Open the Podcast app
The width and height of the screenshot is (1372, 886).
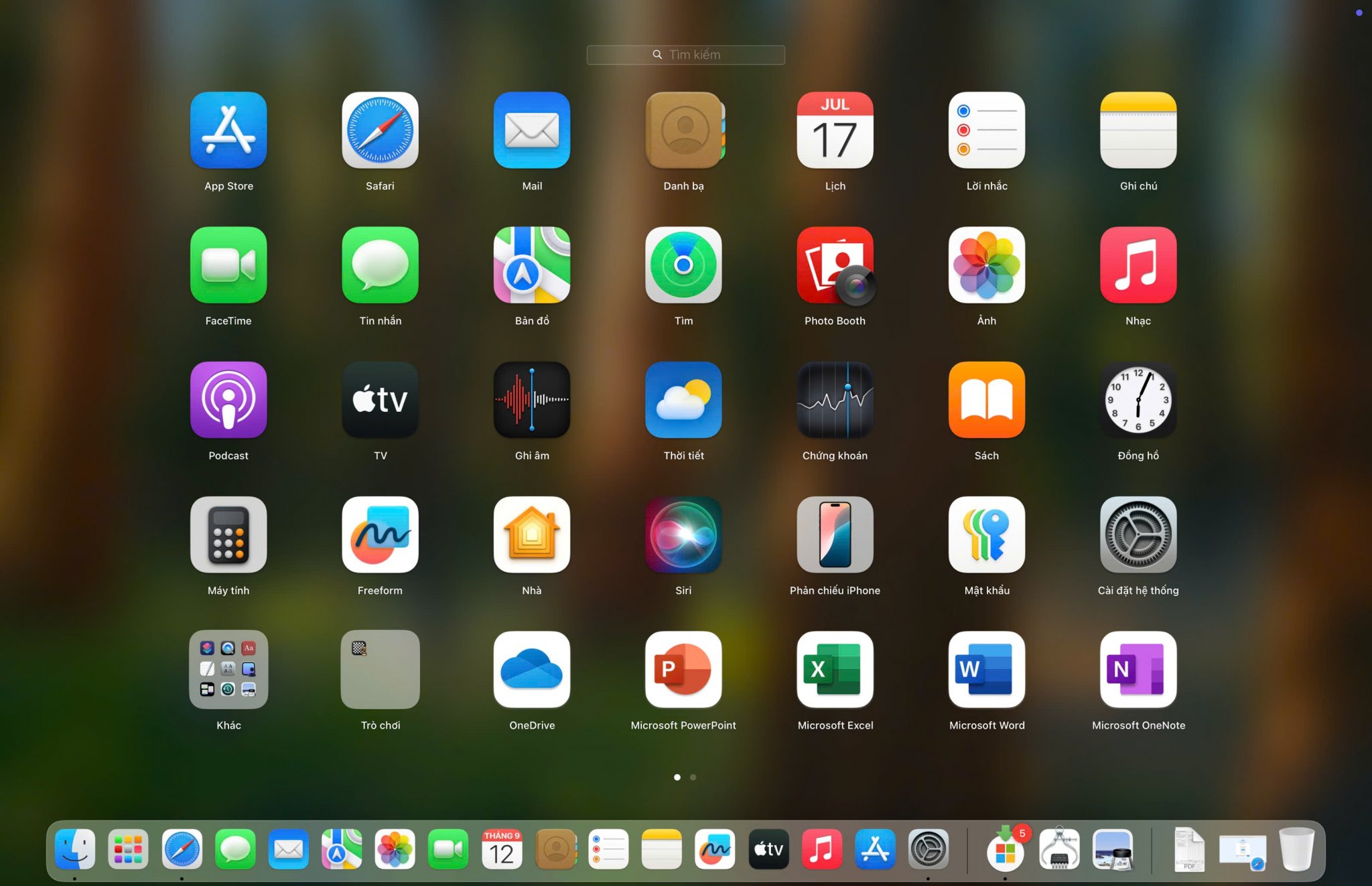[x=228, y=400]
